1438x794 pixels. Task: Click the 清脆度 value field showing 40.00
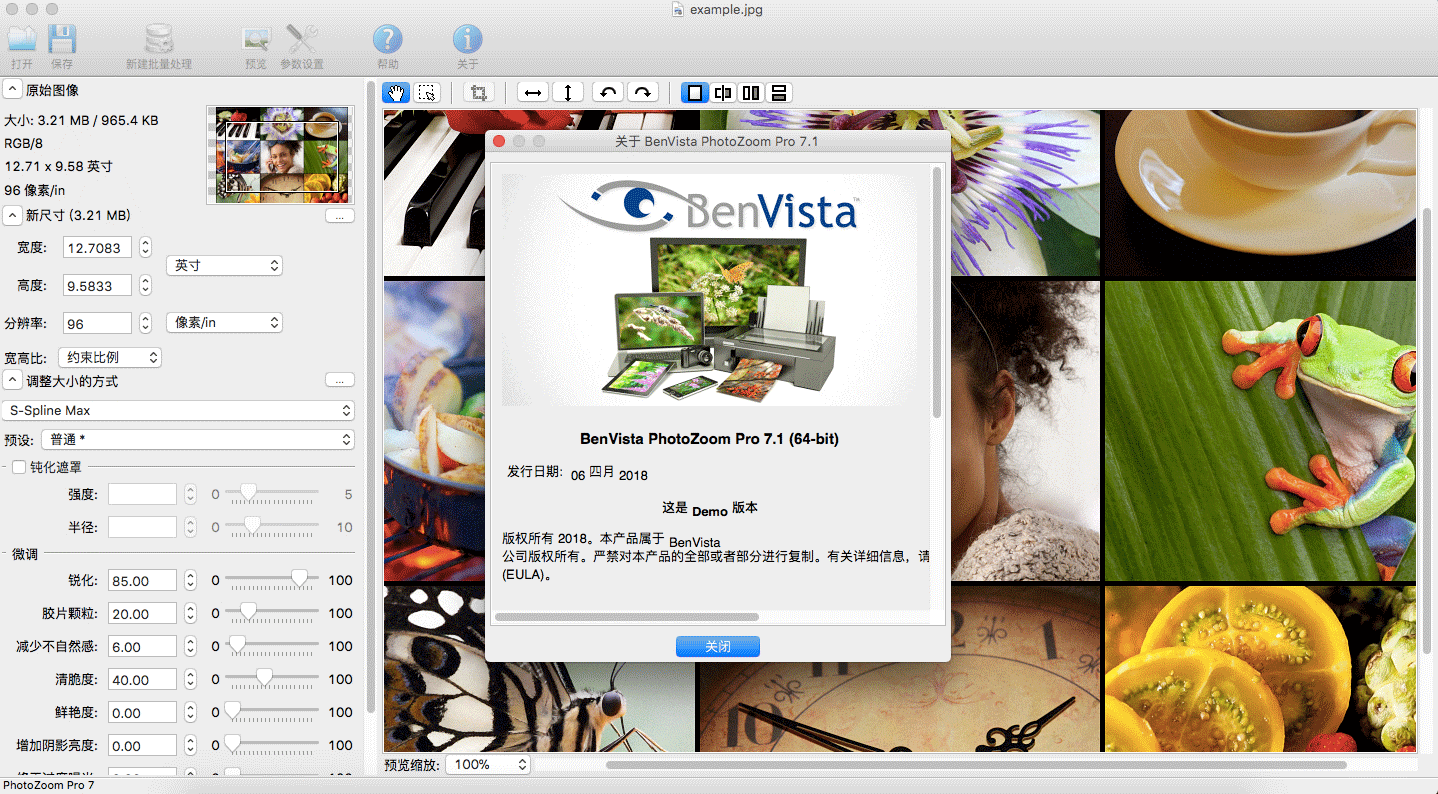coord(142,679)
